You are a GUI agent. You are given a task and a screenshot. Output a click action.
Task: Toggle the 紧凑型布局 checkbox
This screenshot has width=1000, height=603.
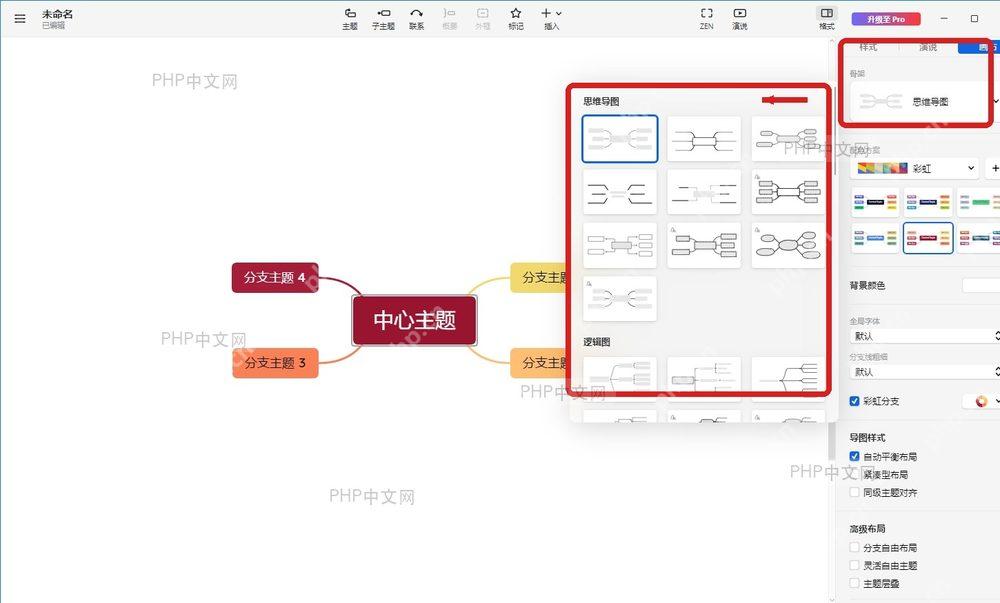point(855,474)
